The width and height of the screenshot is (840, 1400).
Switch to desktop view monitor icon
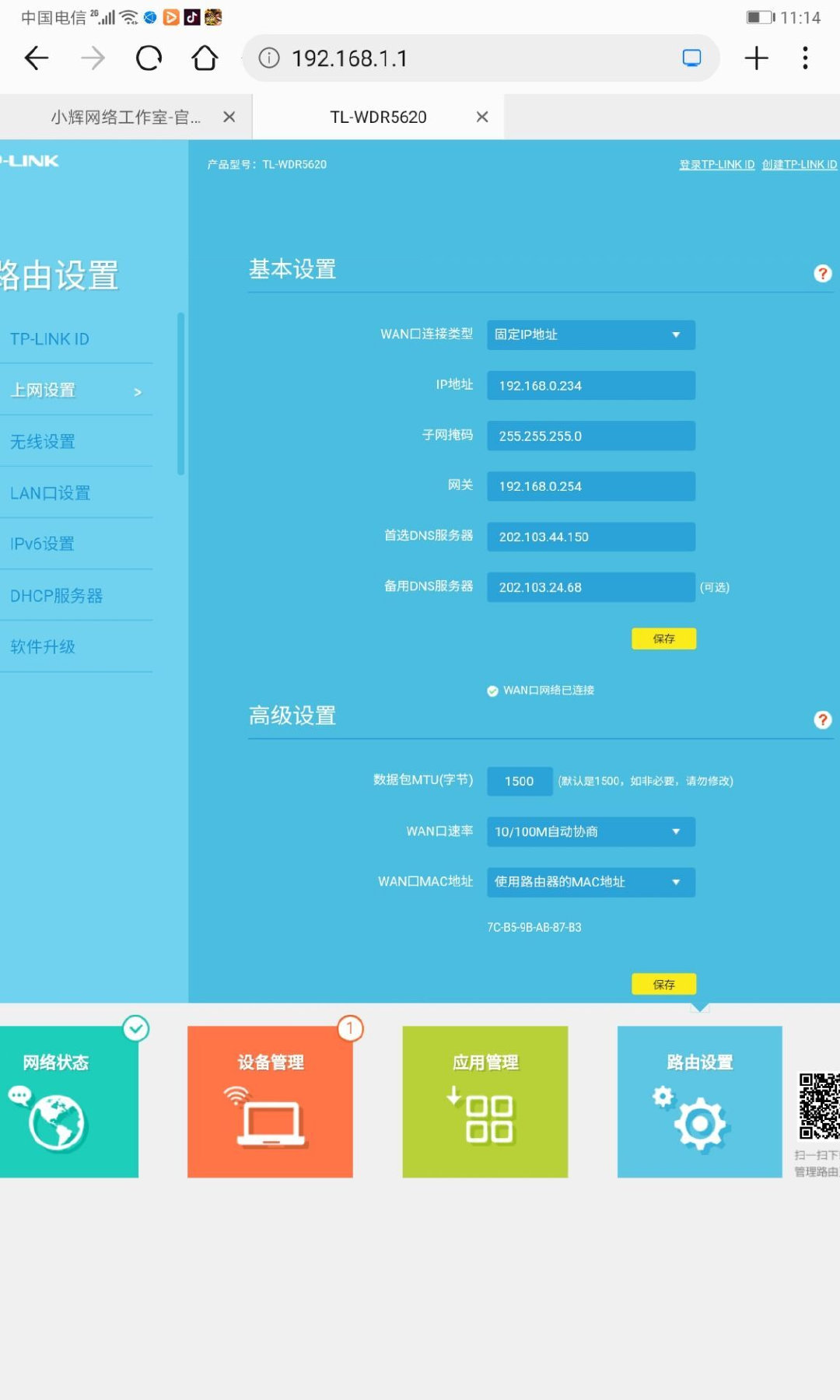pyautogui.click(x=691, y=58)
